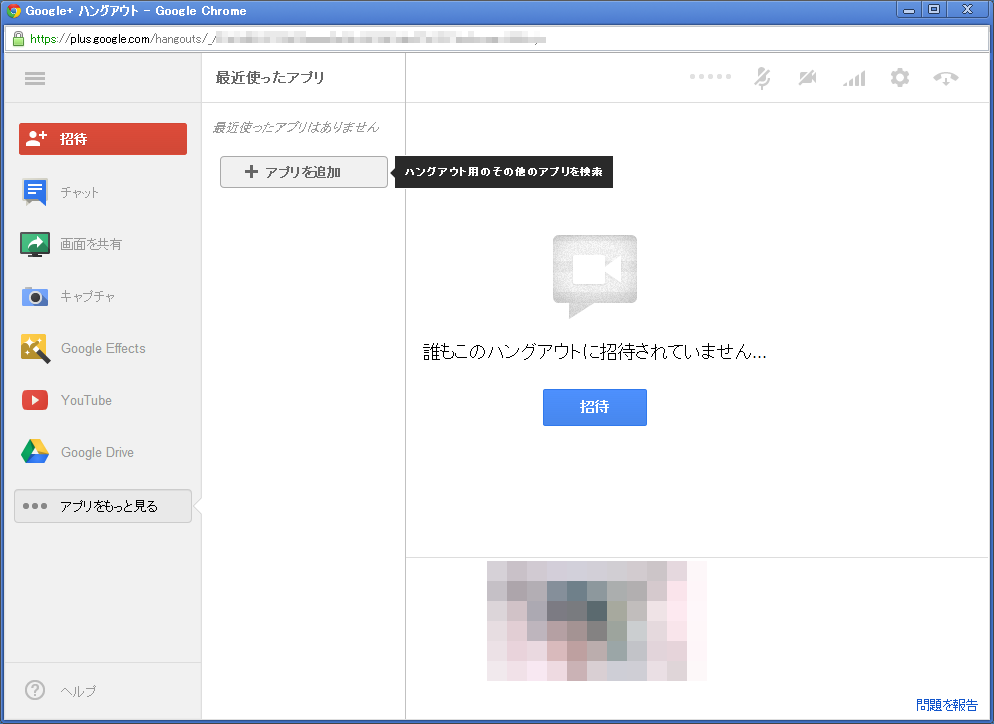Select the self-view video thumbnail
The image size is (994, 724).
click(x=596, y=620)
